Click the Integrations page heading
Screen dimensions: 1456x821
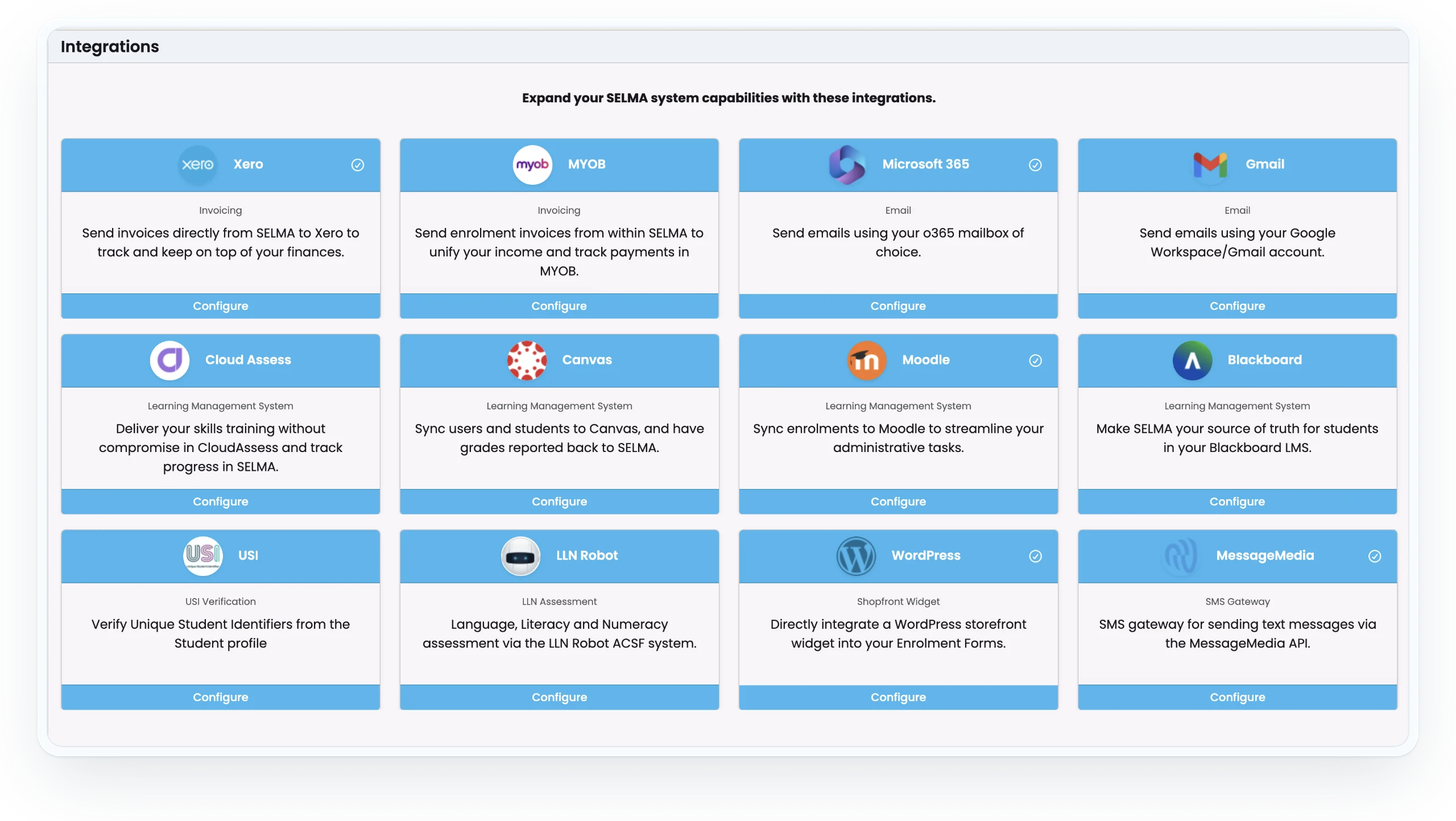[110, 47]
